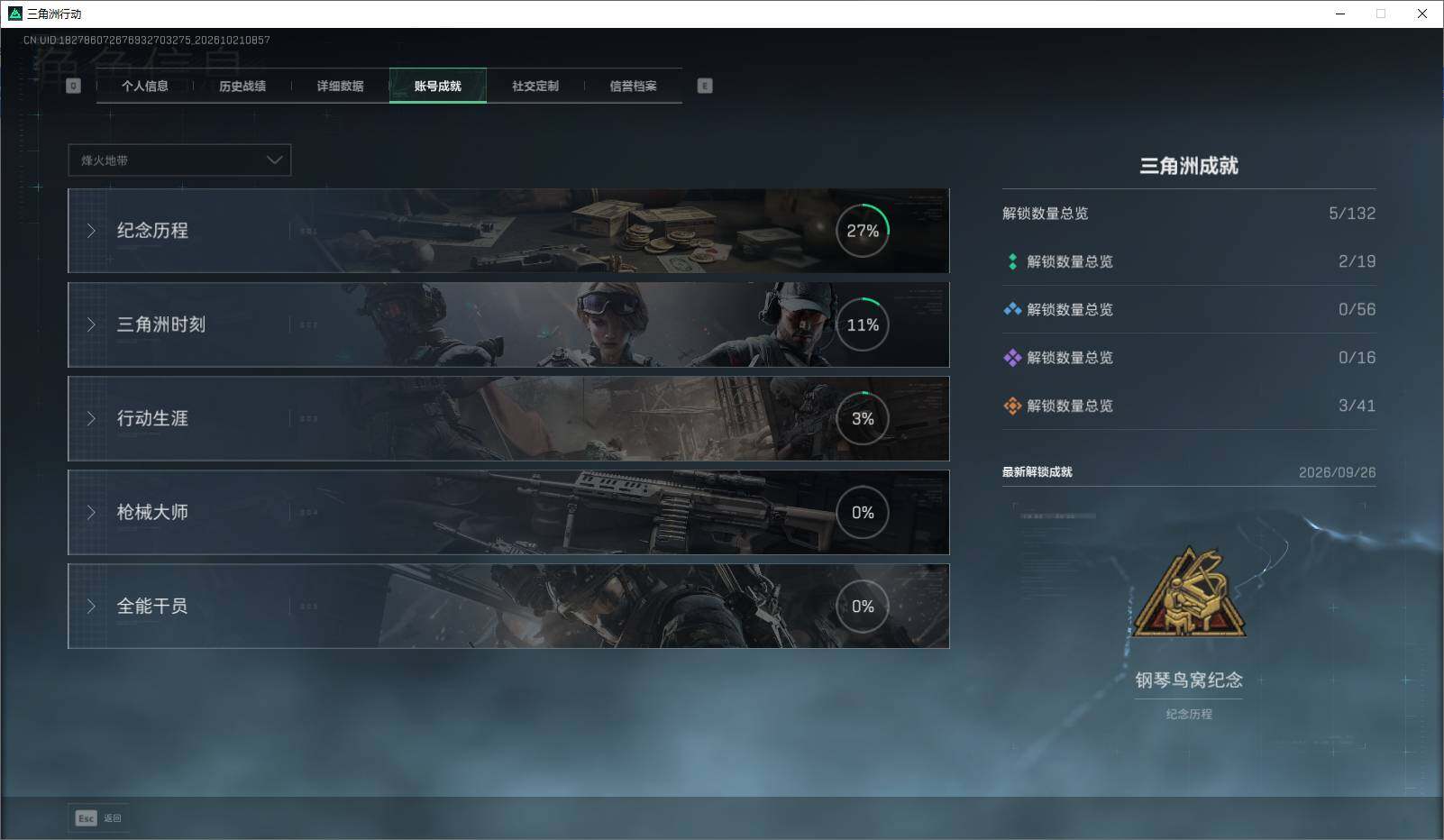Click the 0/16 unlock count
This screenshot has width=1444, height=840.
click(1357, 358)
